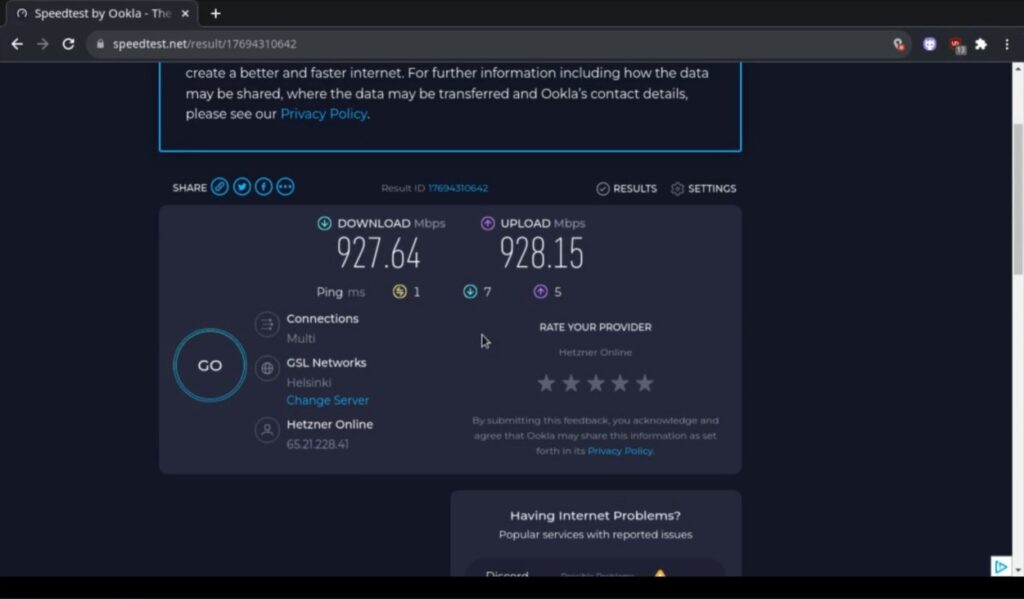Open Privacy Policy link in the top notice
The image size is (1024, 599).
point(324,114)
